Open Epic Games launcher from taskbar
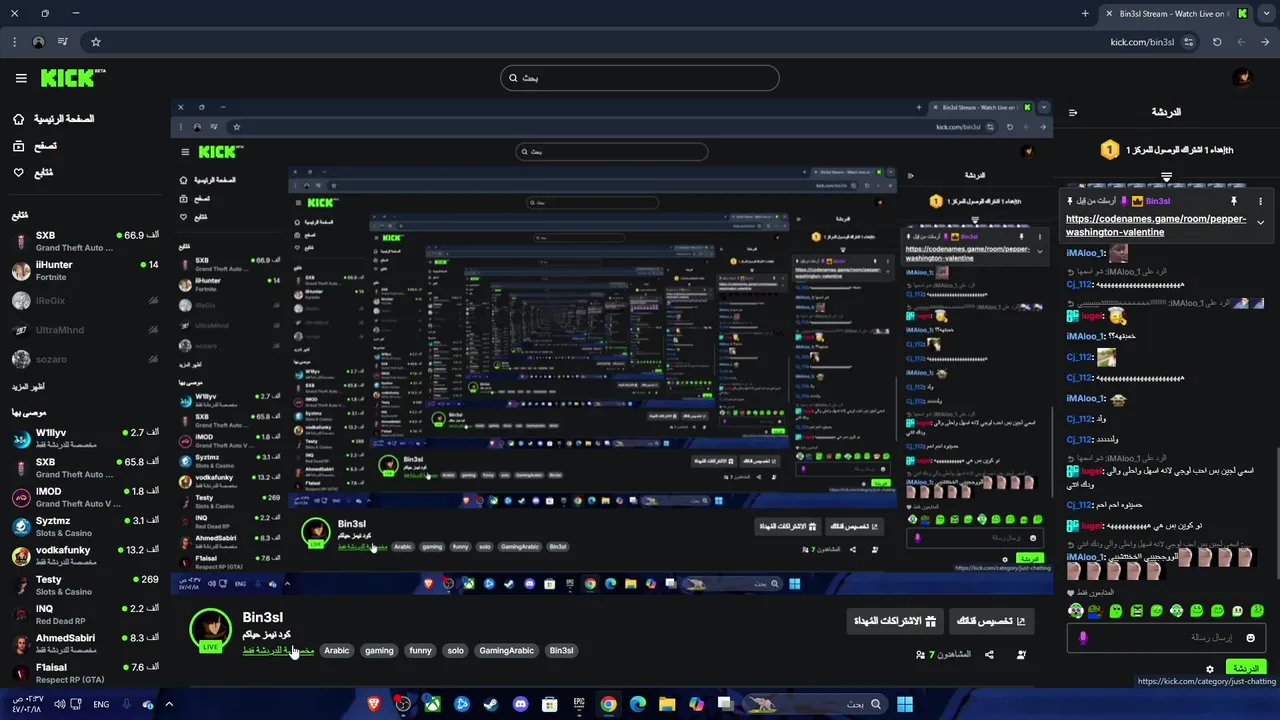Viewport: 1280px width, 720px height. [x=579, y=704]
